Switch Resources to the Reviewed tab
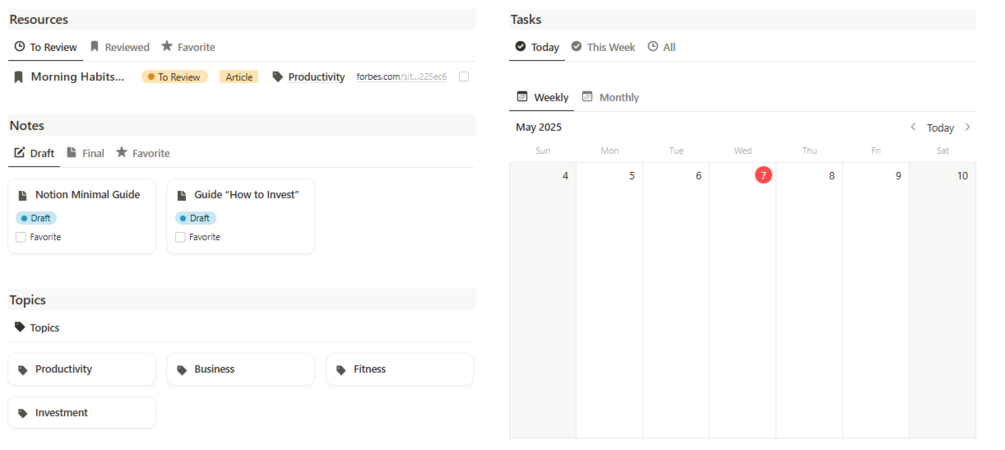This screenshot has width=1005, height=450. point(120,47)
